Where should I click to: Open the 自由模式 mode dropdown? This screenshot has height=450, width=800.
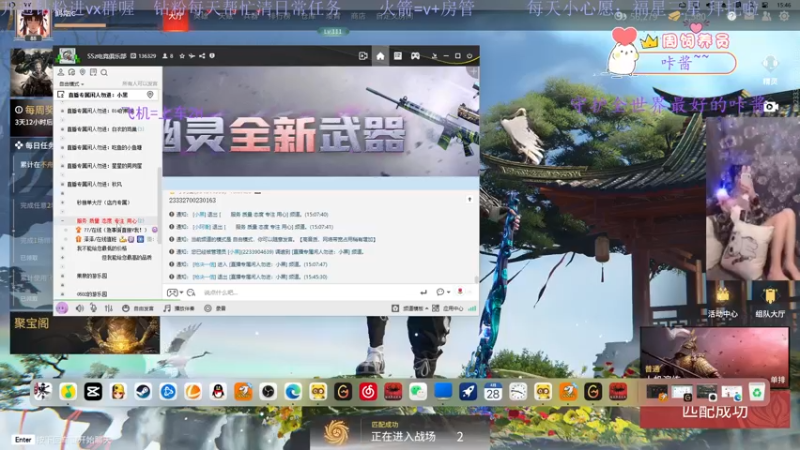pyautogui.click(x=71, y=84)
